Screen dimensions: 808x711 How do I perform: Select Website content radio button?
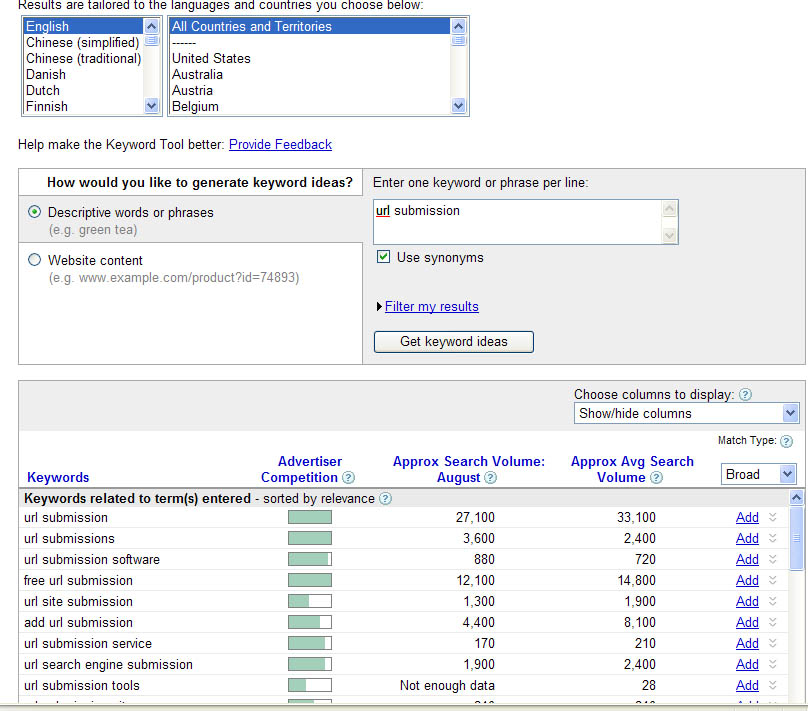tap(35, 260)
